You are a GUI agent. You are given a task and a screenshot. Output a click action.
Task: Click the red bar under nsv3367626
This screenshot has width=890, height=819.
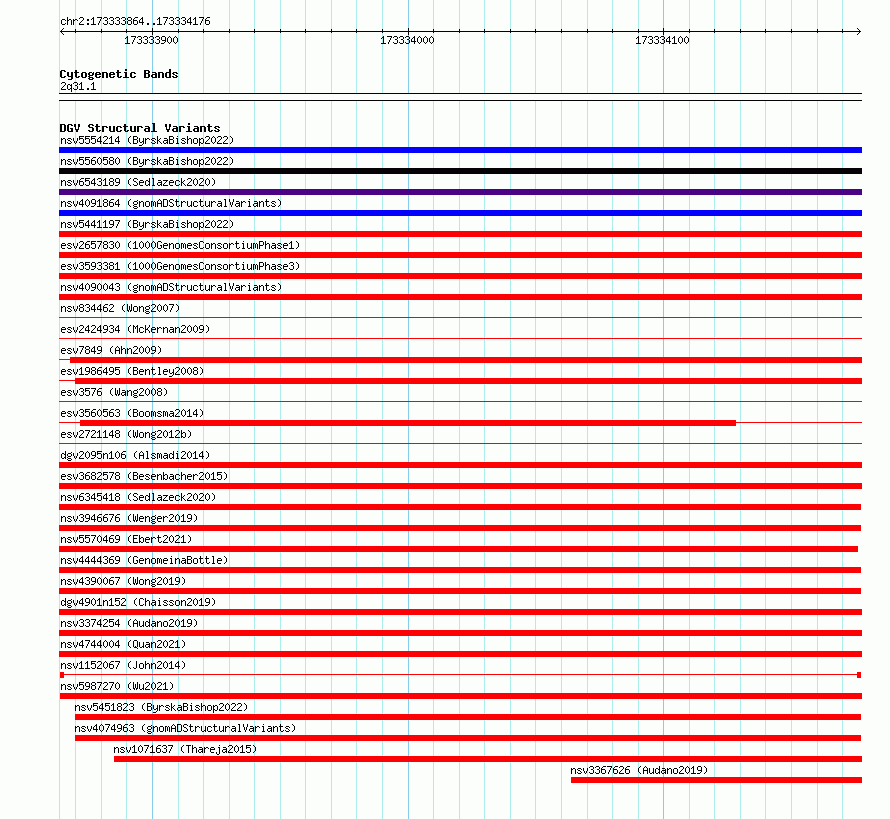[x=716, y=780]
